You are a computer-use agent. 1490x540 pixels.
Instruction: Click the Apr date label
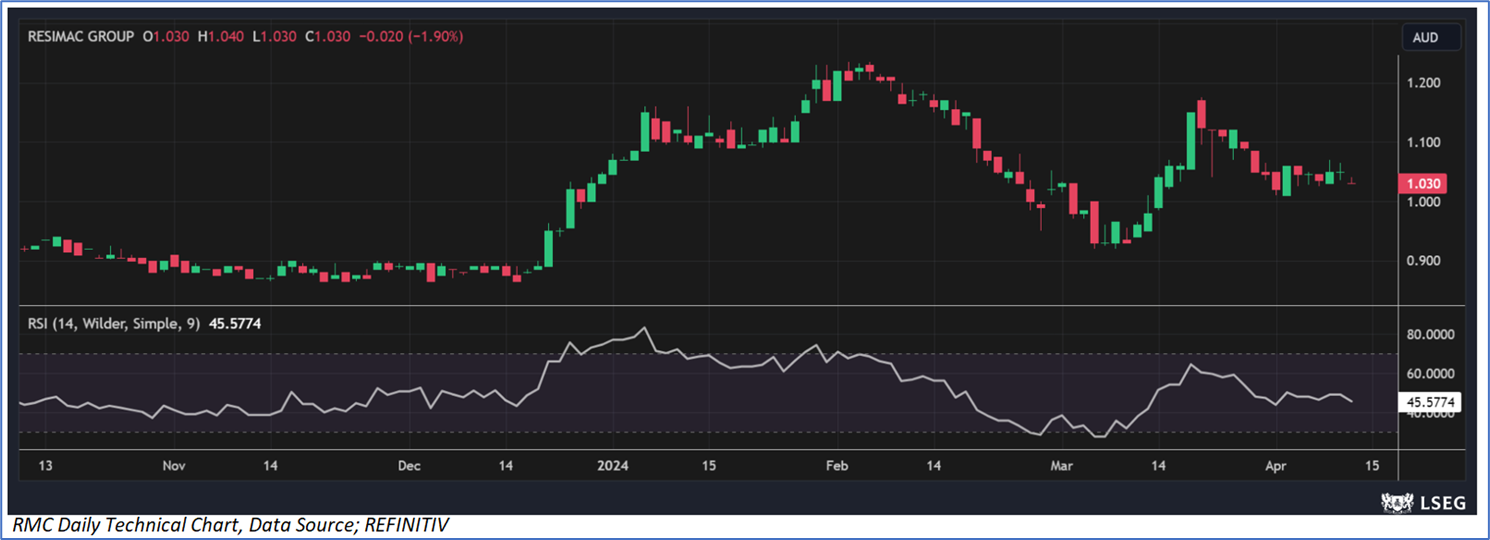point(1277,466)
